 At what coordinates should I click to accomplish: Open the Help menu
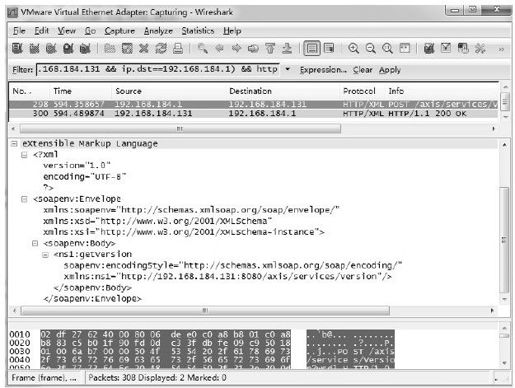232,31
